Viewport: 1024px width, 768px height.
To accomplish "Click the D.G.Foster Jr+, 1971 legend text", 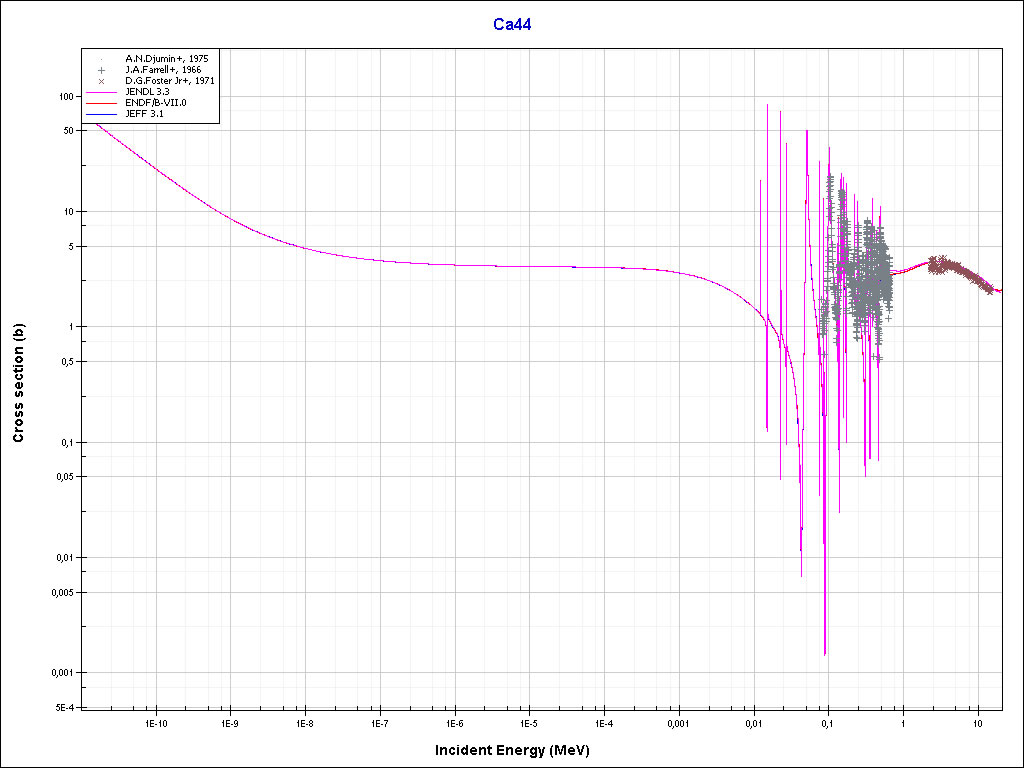I will point(170,81).
